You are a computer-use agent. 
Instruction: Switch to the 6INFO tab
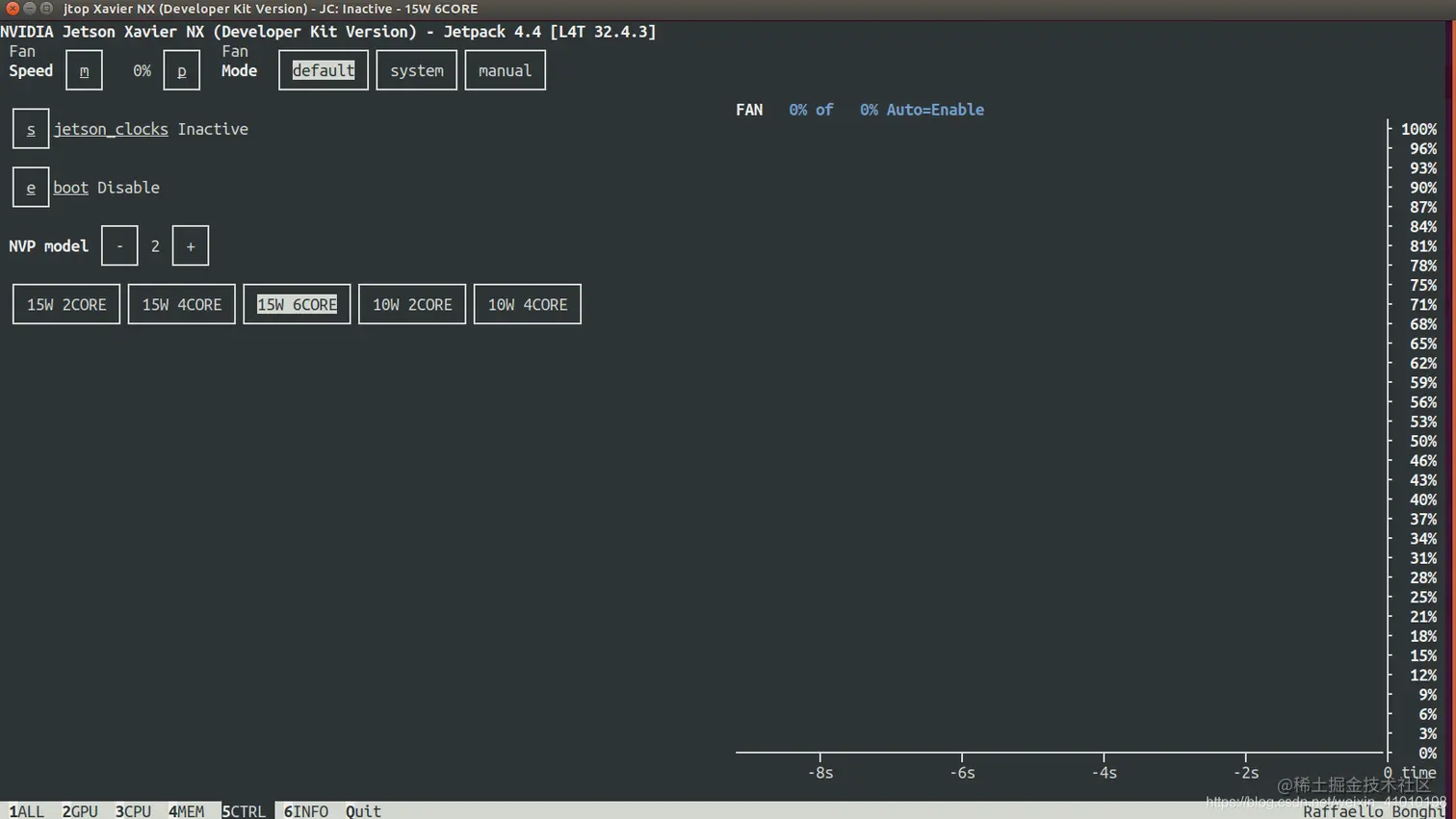tap(306, 811)
